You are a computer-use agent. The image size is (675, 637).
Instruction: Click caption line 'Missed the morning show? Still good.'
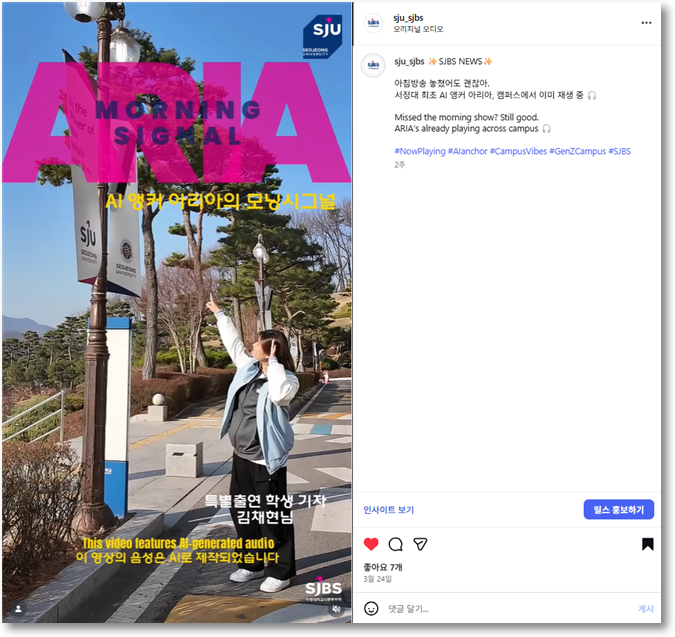click(x=466, y=117)
